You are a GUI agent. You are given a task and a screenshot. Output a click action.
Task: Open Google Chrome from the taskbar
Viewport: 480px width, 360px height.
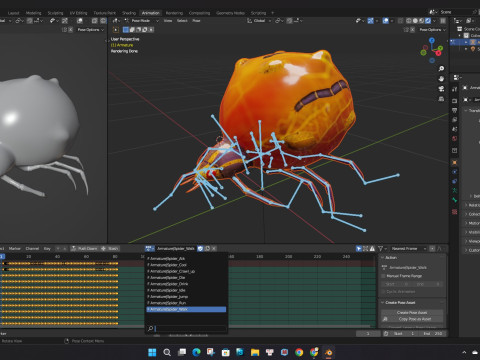(x=299, y=352)
